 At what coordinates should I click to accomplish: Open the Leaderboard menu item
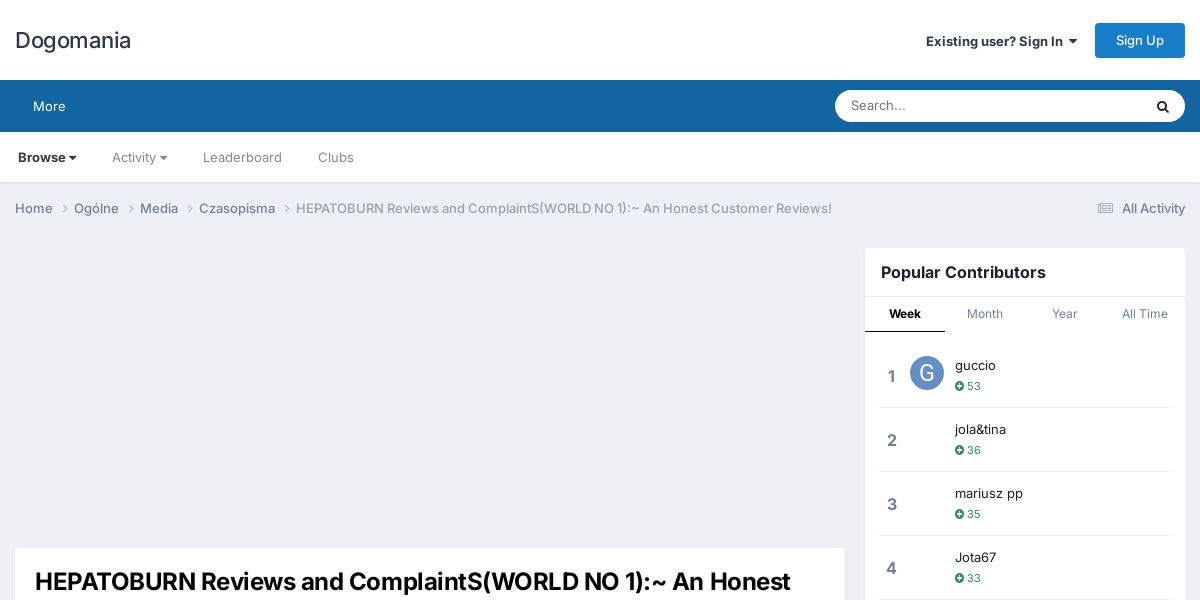click(x=242, y=157)
